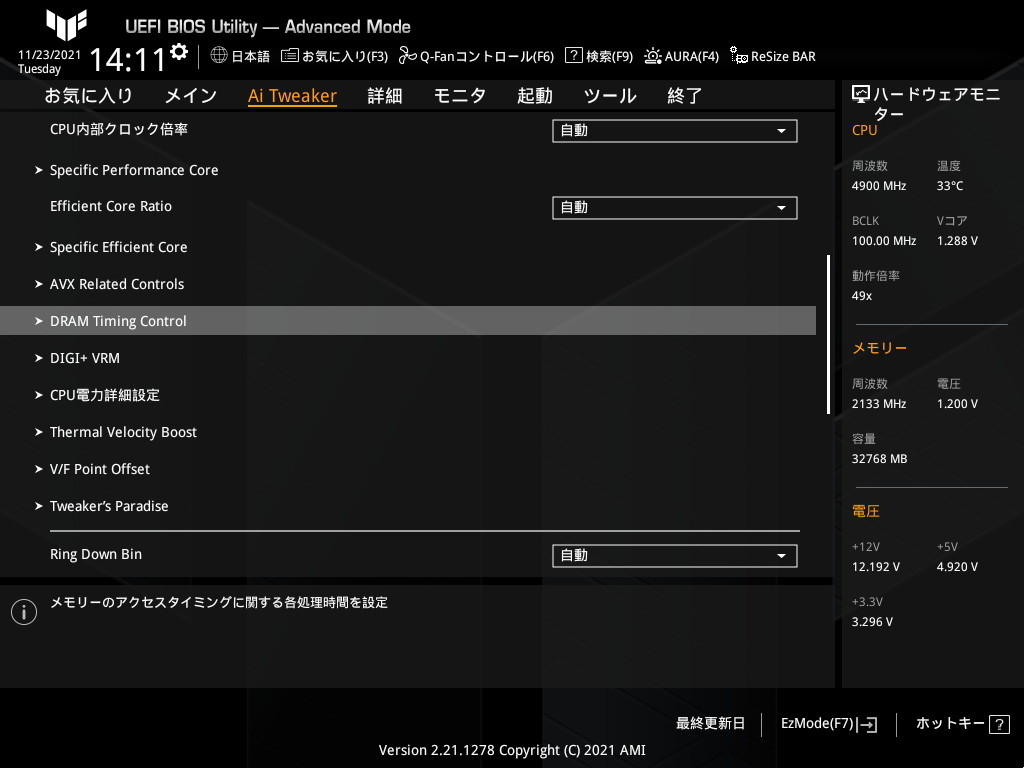Click the TUF logo at top left

click(x=67, y=24)
